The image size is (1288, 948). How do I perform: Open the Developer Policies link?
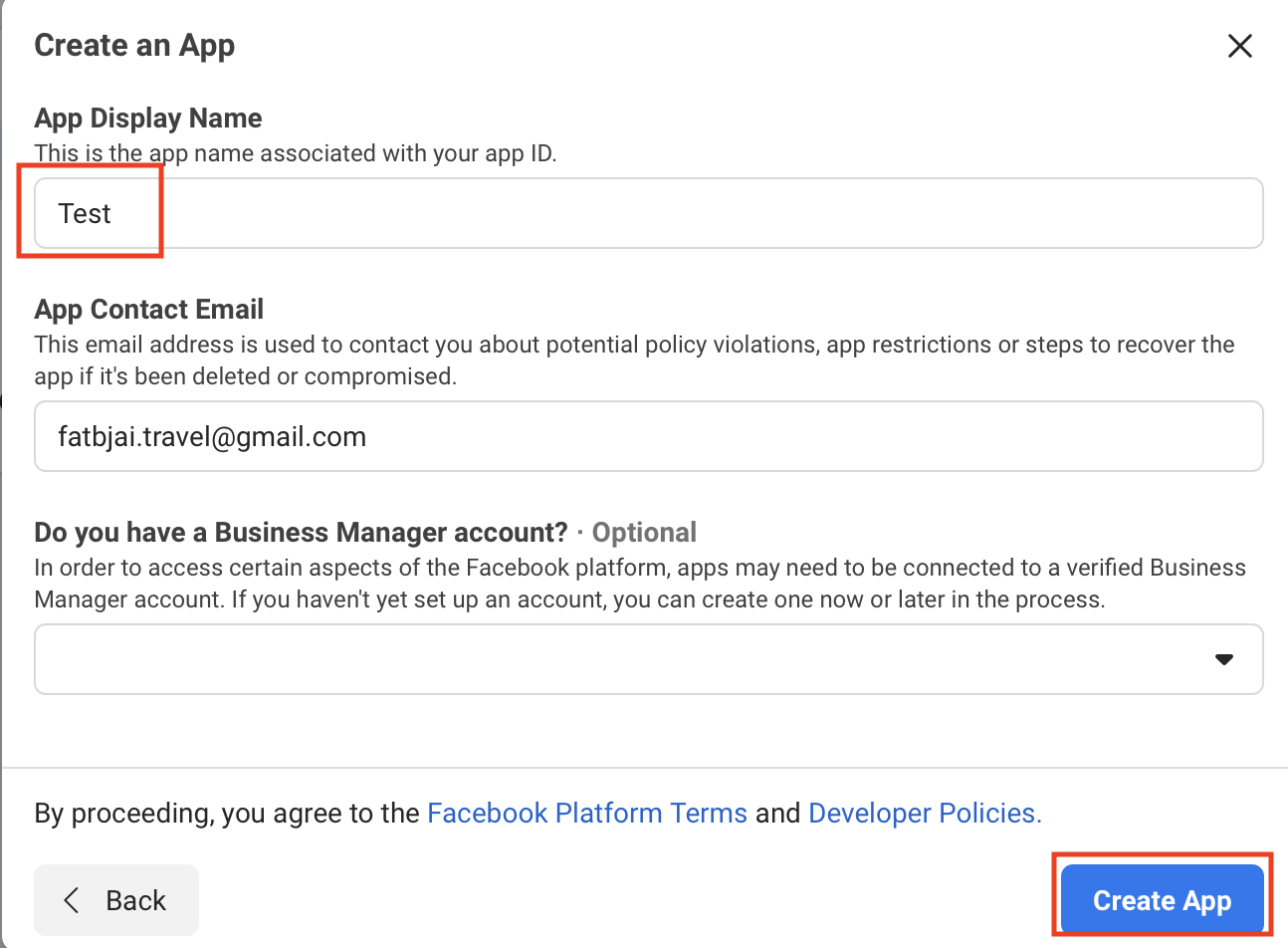click(925, 814)
